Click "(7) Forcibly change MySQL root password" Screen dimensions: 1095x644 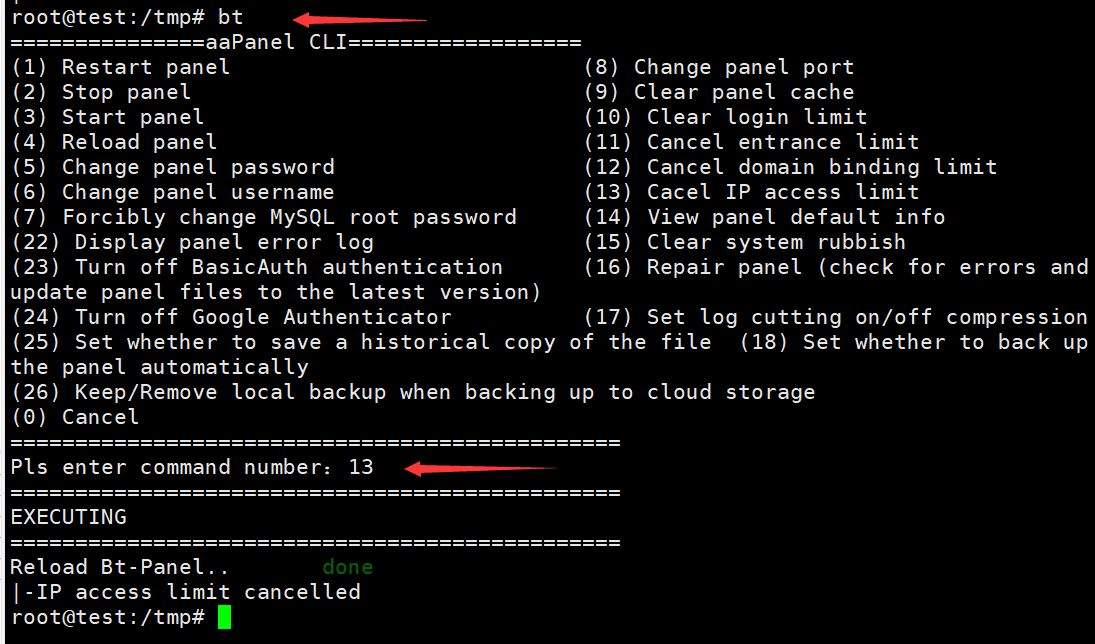click(x=263, y=217)
